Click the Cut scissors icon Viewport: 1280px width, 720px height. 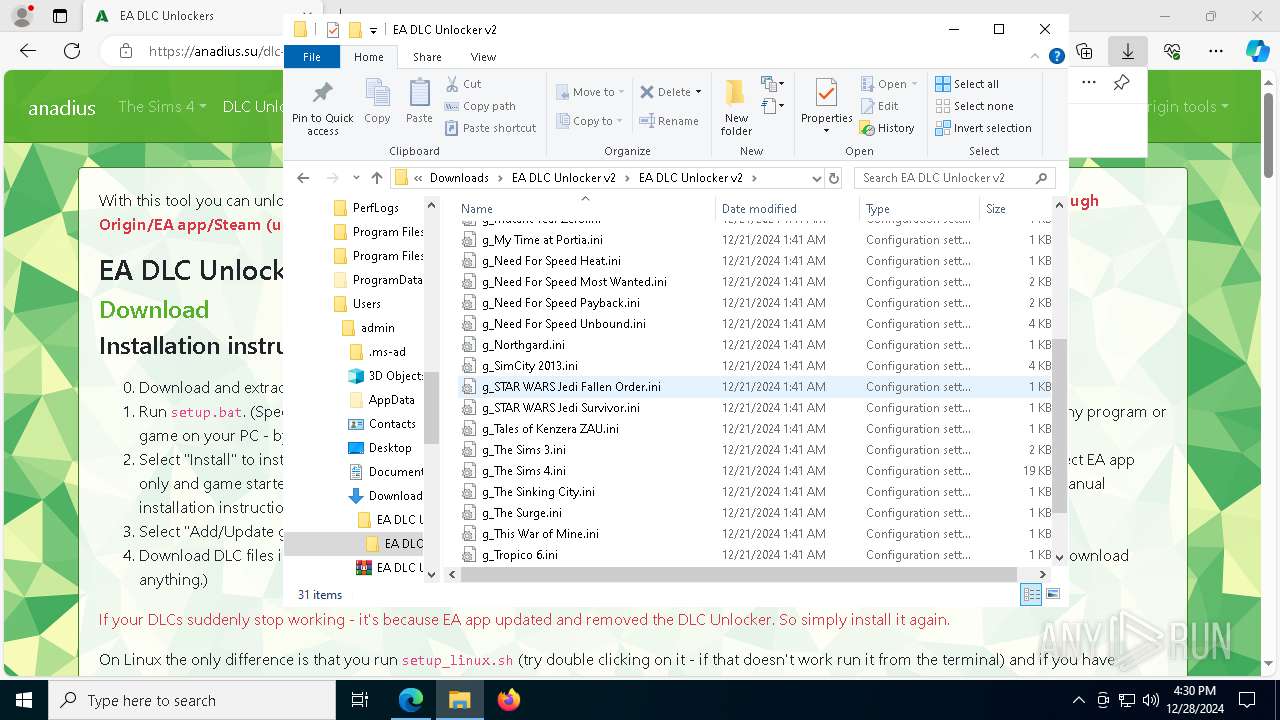pos(452,84)
